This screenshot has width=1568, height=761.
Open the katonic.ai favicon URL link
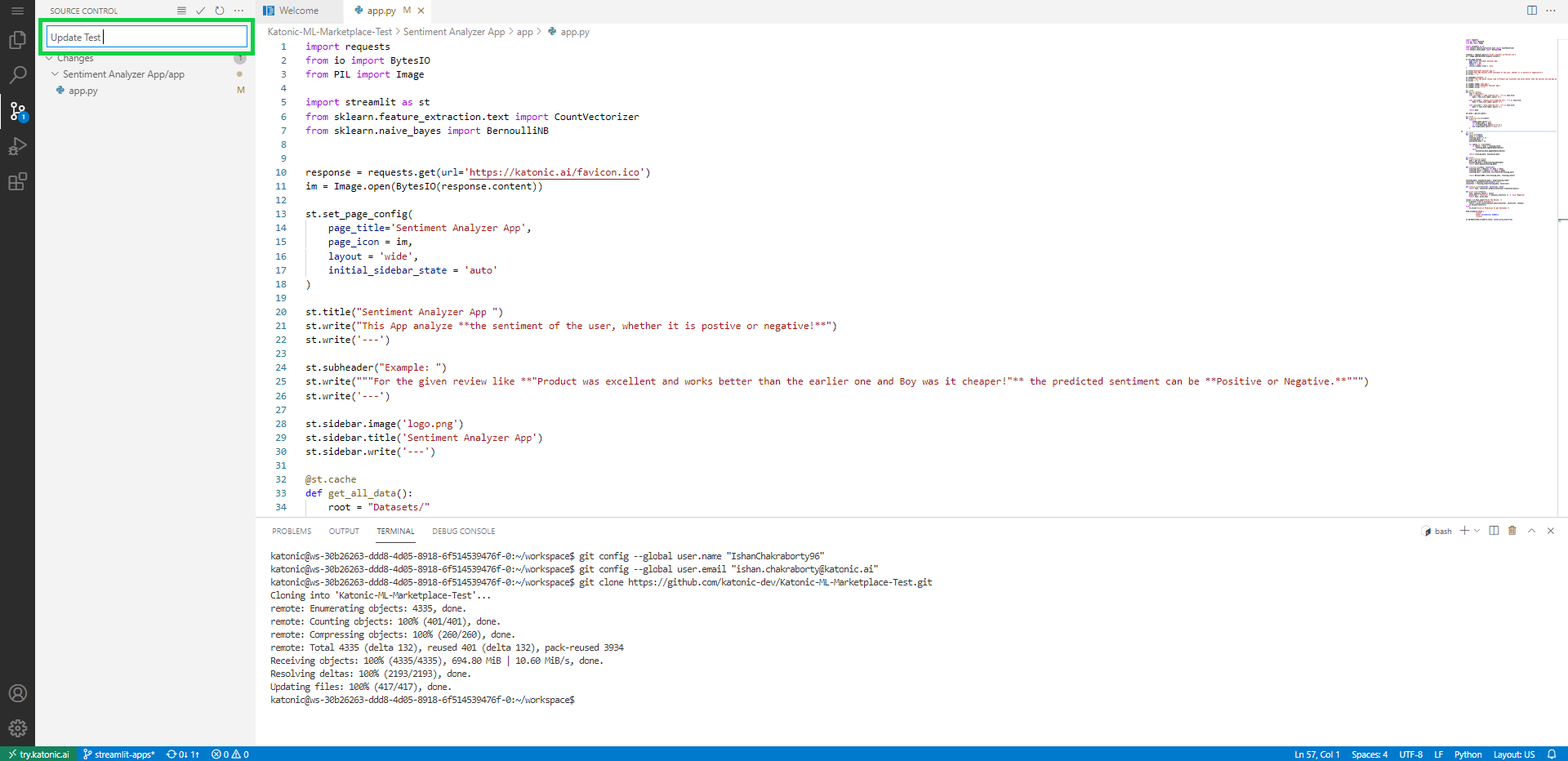555,172
